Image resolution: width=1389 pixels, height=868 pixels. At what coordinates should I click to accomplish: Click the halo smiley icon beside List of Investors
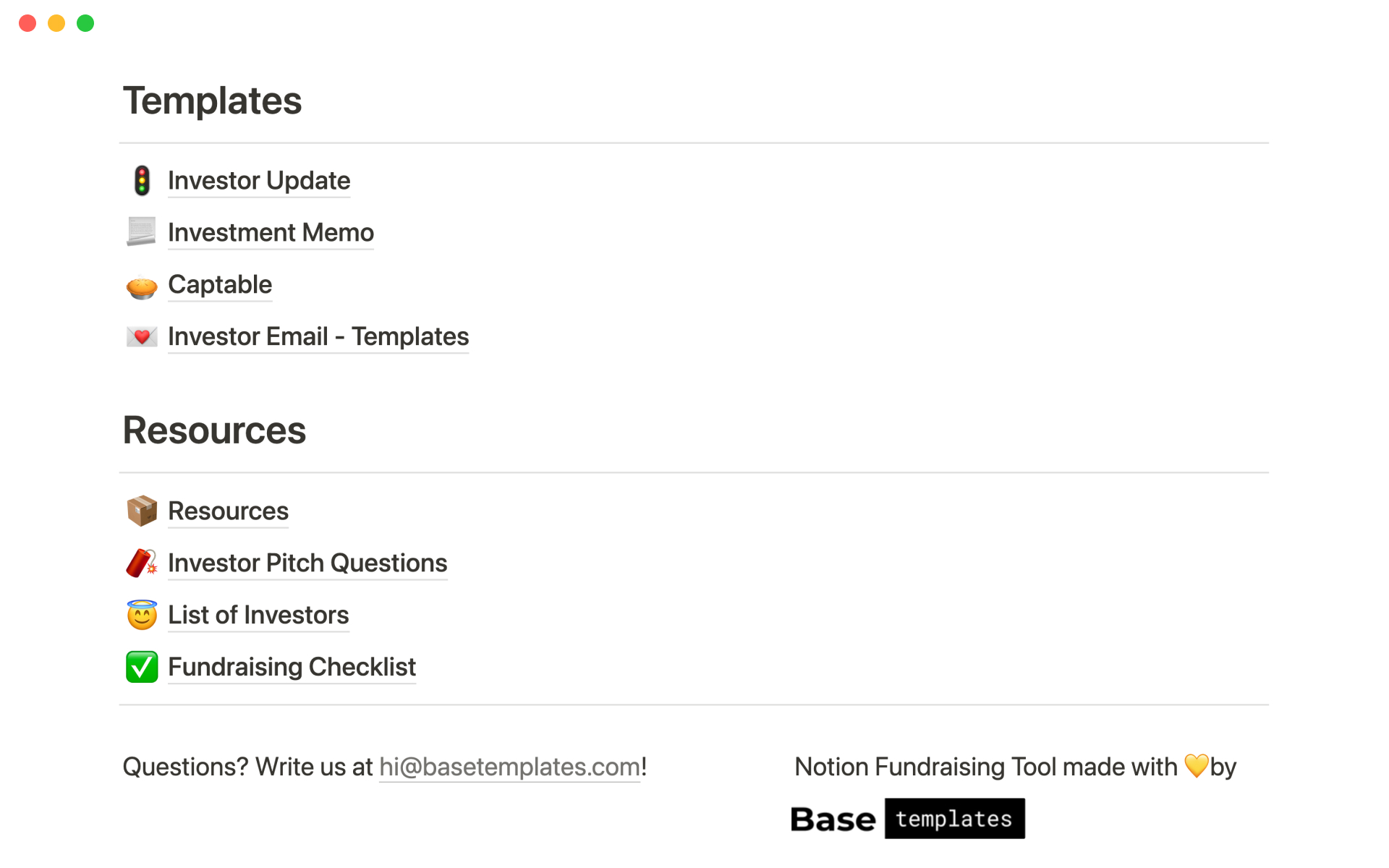coord(142,615)
